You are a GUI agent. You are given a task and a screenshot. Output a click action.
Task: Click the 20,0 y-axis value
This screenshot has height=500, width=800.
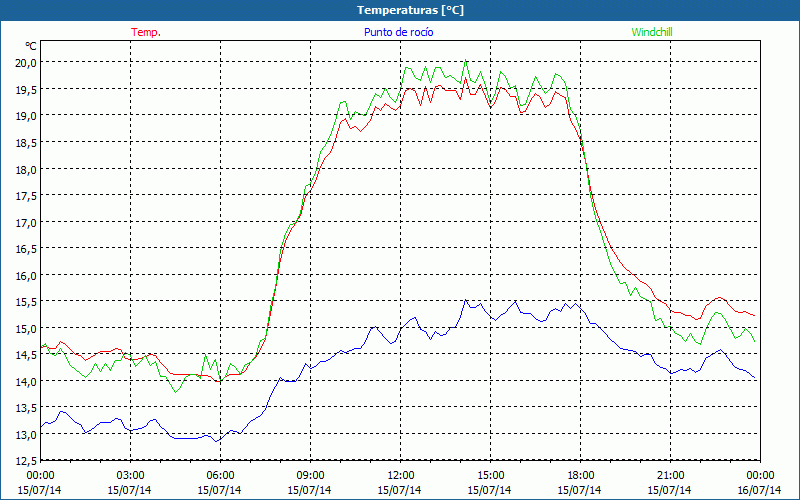tap(26, 63)
